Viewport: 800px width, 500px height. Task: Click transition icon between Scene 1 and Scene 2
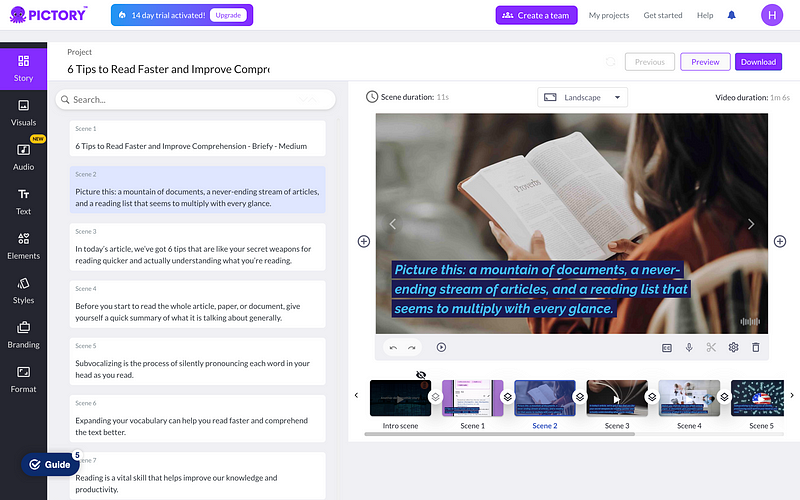[508, 396]
